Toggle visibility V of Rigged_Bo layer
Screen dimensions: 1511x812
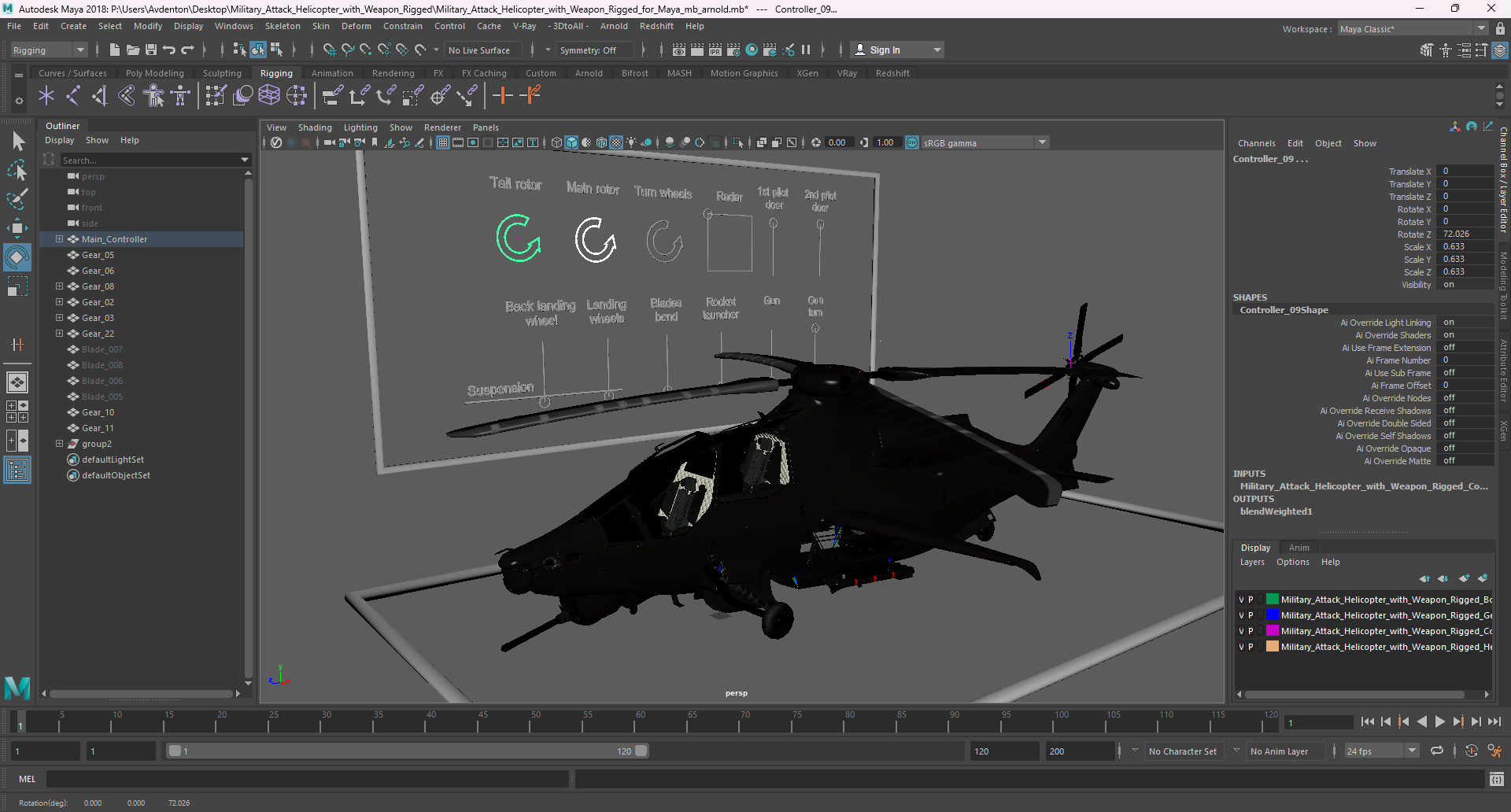point(1242,600)
